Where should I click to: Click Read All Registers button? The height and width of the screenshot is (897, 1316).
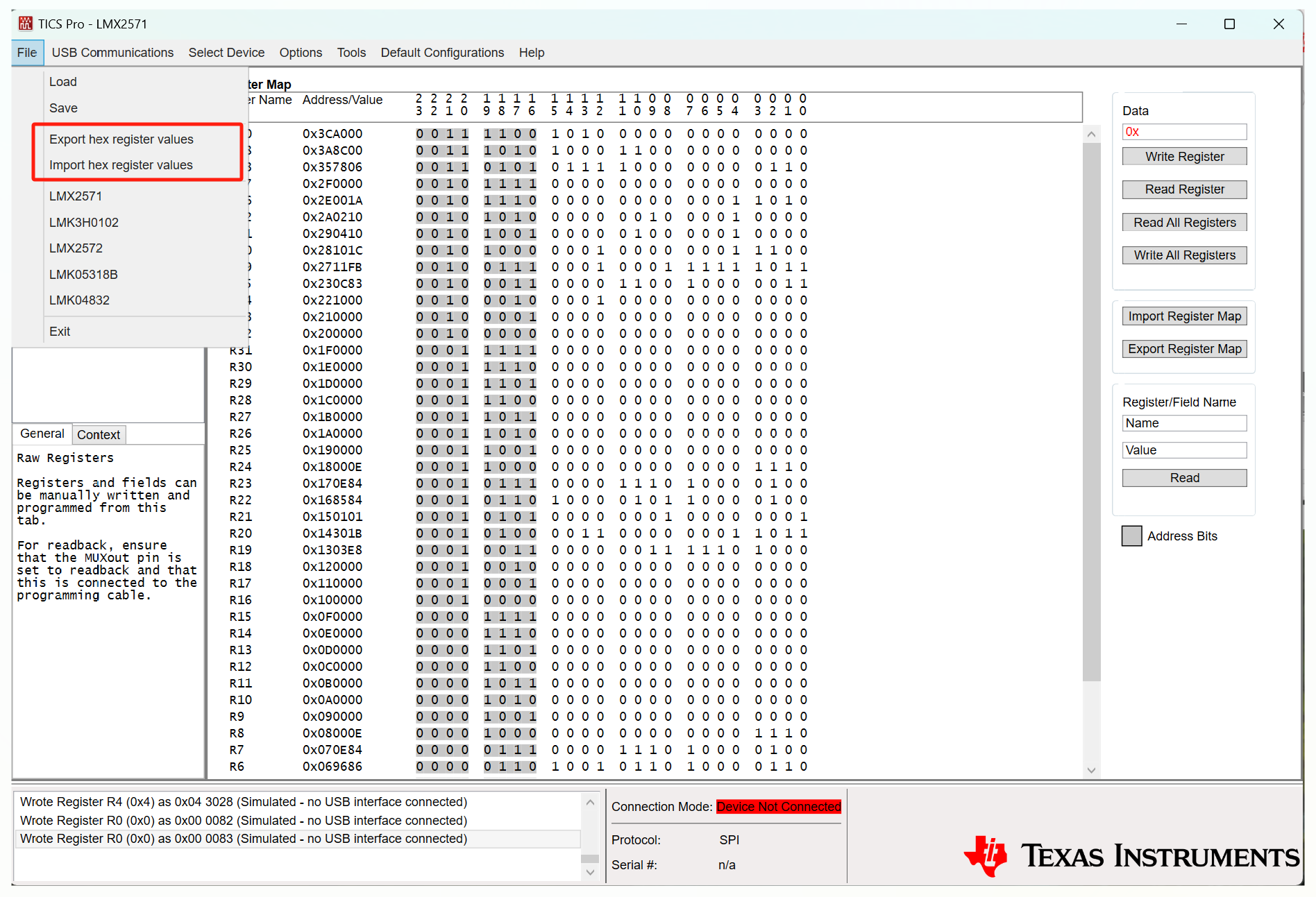(x=1184, y=223)
